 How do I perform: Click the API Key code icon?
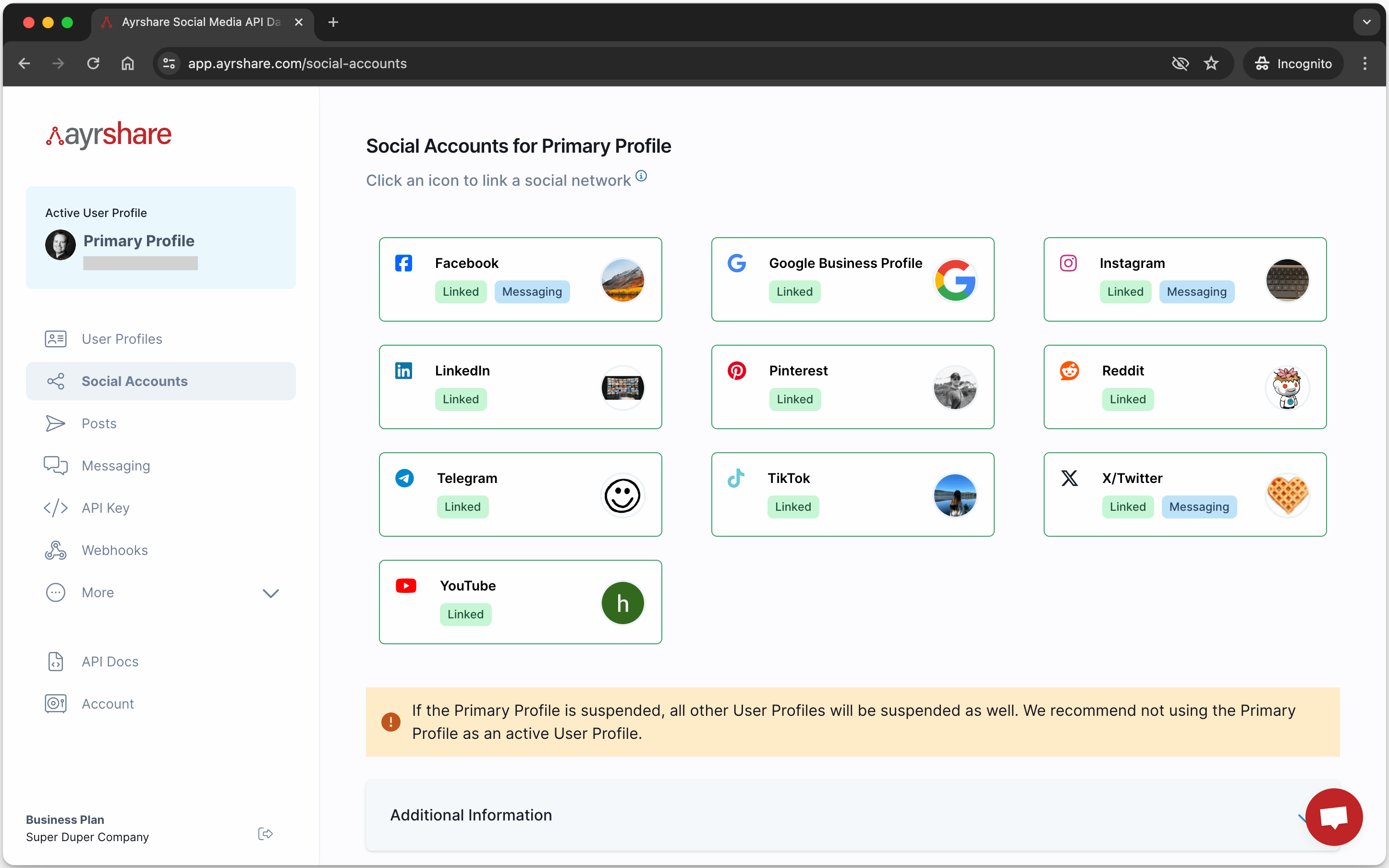pos(56,507)
